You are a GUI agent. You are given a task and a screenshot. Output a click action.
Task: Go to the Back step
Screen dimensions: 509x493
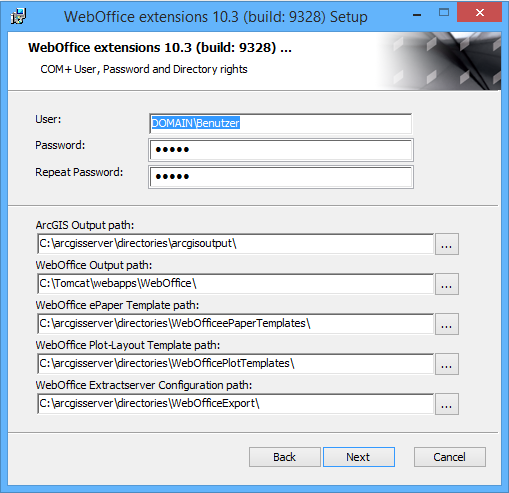[x=284, y=457]
